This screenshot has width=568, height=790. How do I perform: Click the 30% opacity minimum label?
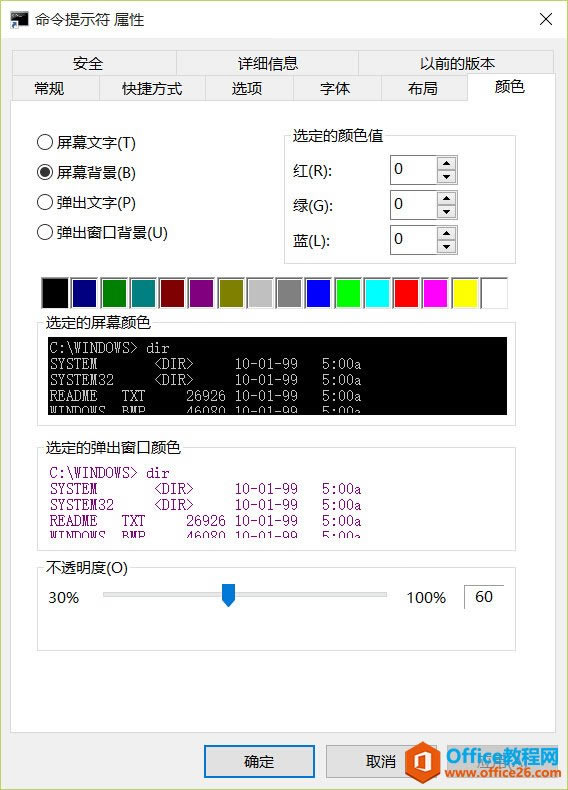point(64,598)
